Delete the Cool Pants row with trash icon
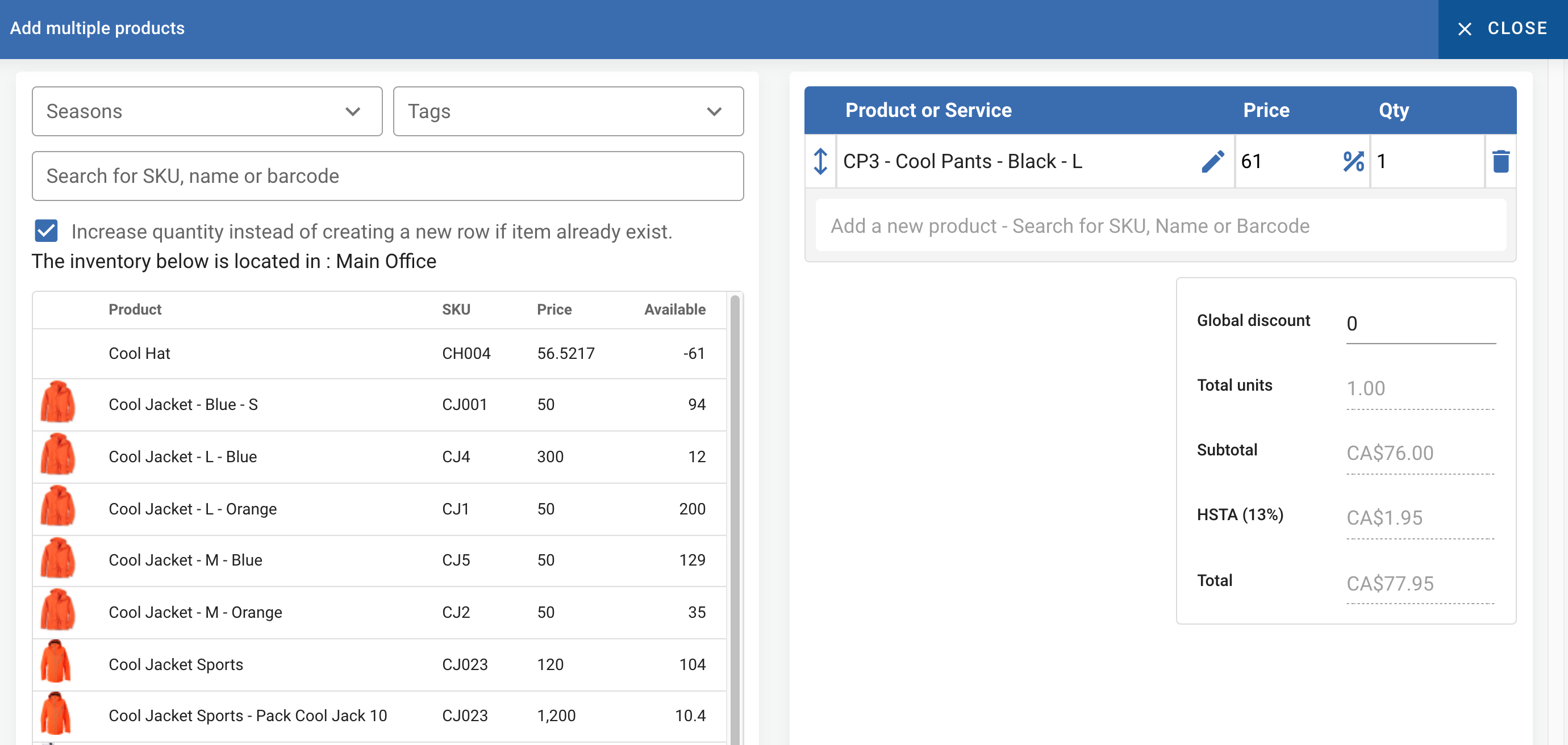1568x745 pixels. pos(1500,162)
